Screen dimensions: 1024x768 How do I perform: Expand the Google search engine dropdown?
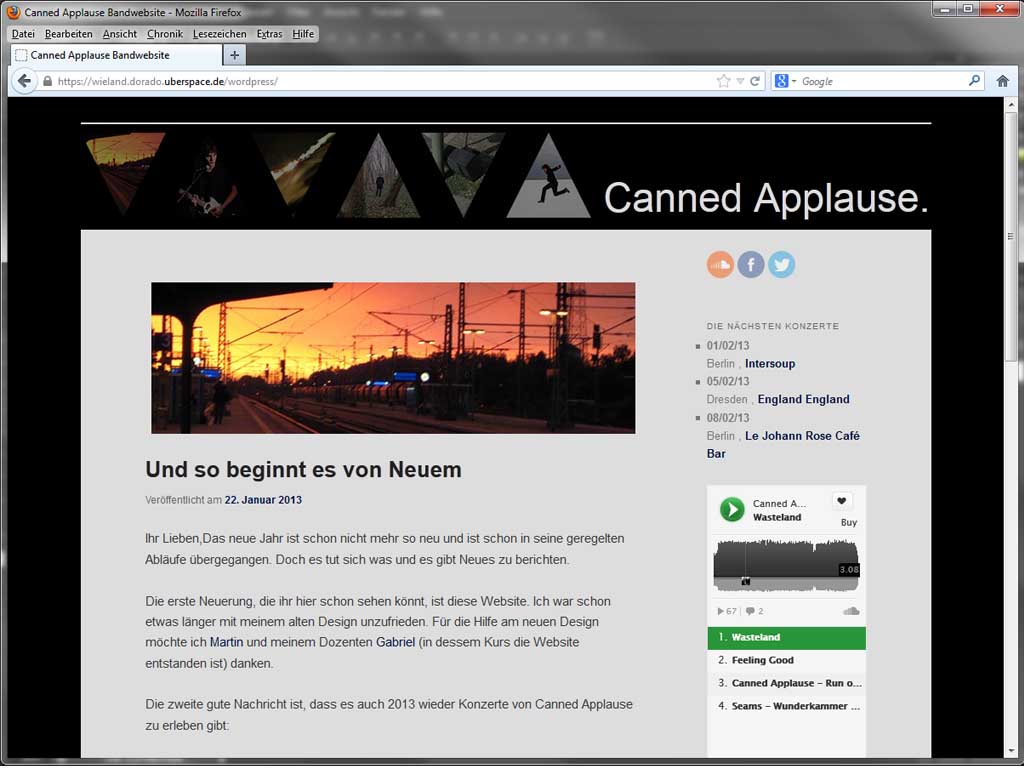tap(785, 81)
